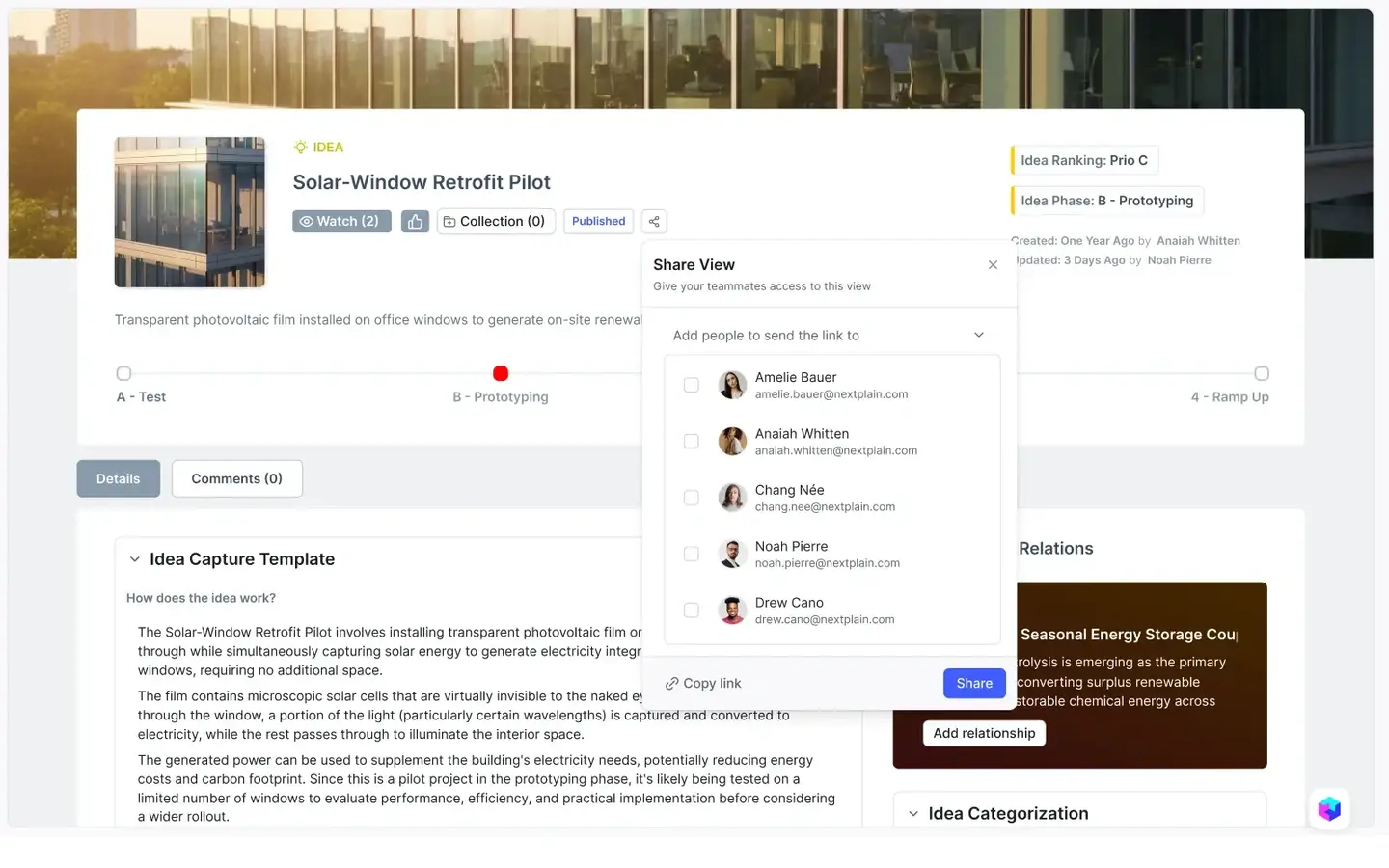Open the idea thumbnail image
The width and height of the screenshot is (1389, 868).
point(190,212)
